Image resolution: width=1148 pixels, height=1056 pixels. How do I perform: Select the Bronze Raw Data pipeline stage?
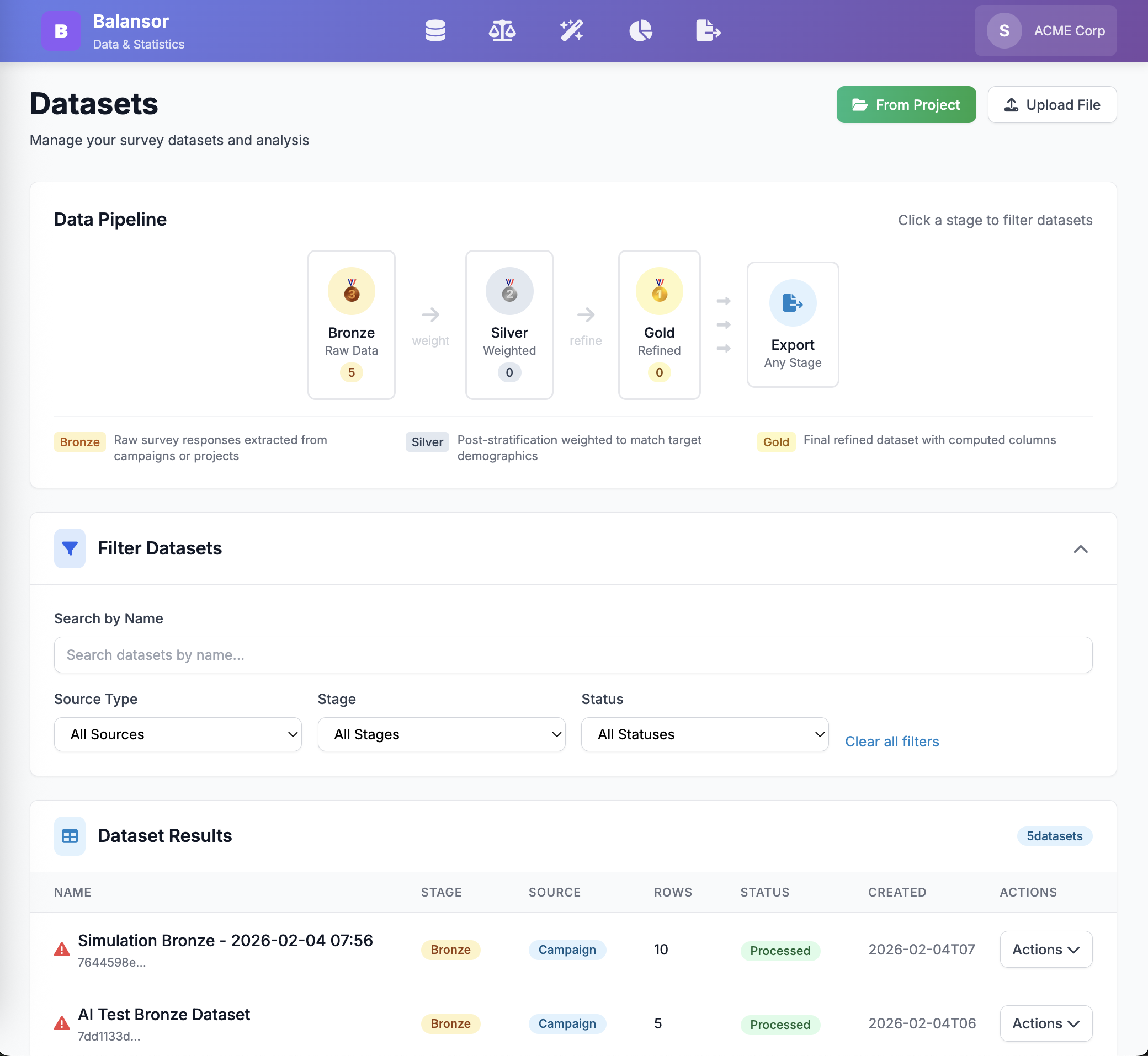point(351,324)
